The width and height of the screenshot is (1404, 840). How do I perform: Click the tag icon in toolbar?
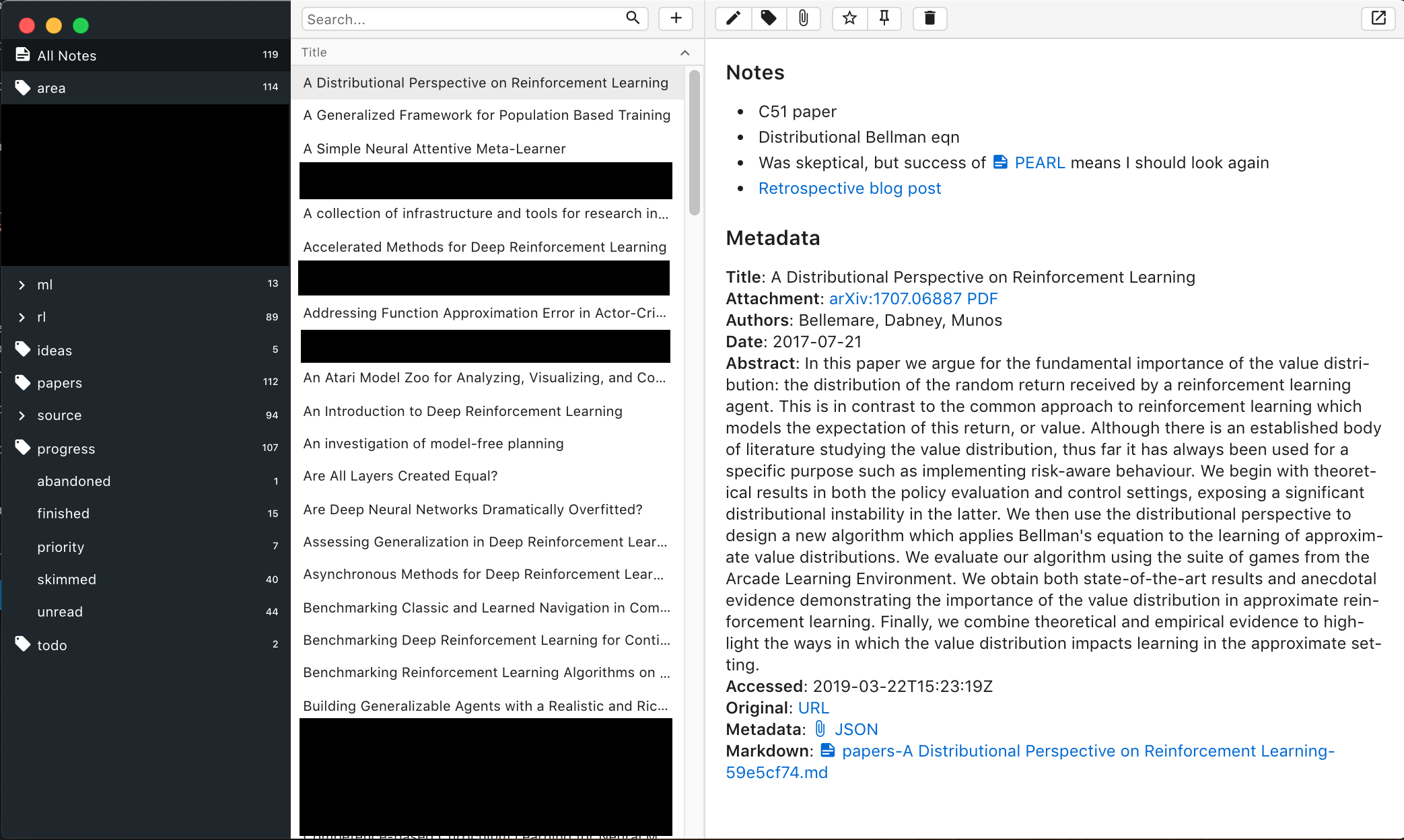pyautogui.click(x=768, y=18)
